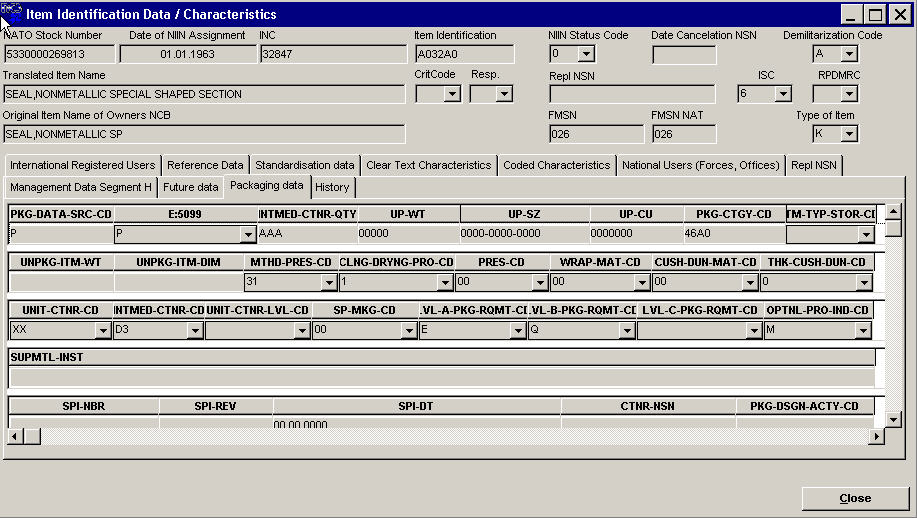
Task: Click the INTMED-CTNR-QTY value AAA
Action: click(270, 233)
